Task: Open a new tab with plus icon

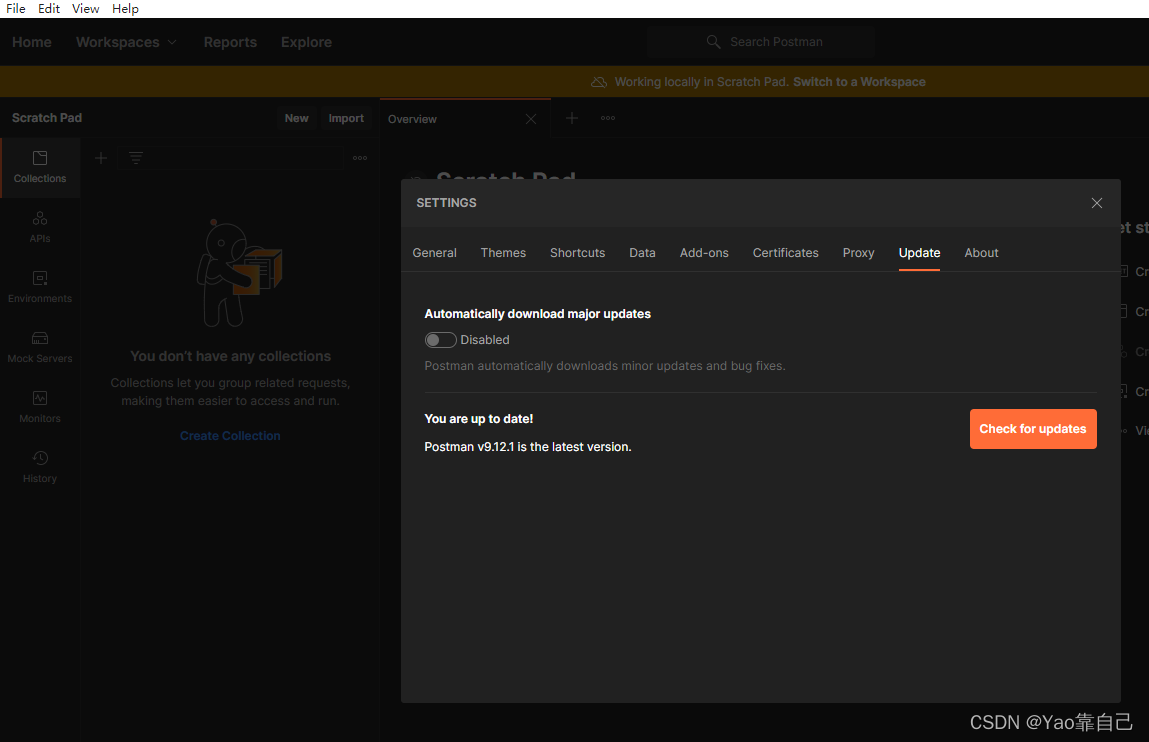Action: tap(572, 118)
